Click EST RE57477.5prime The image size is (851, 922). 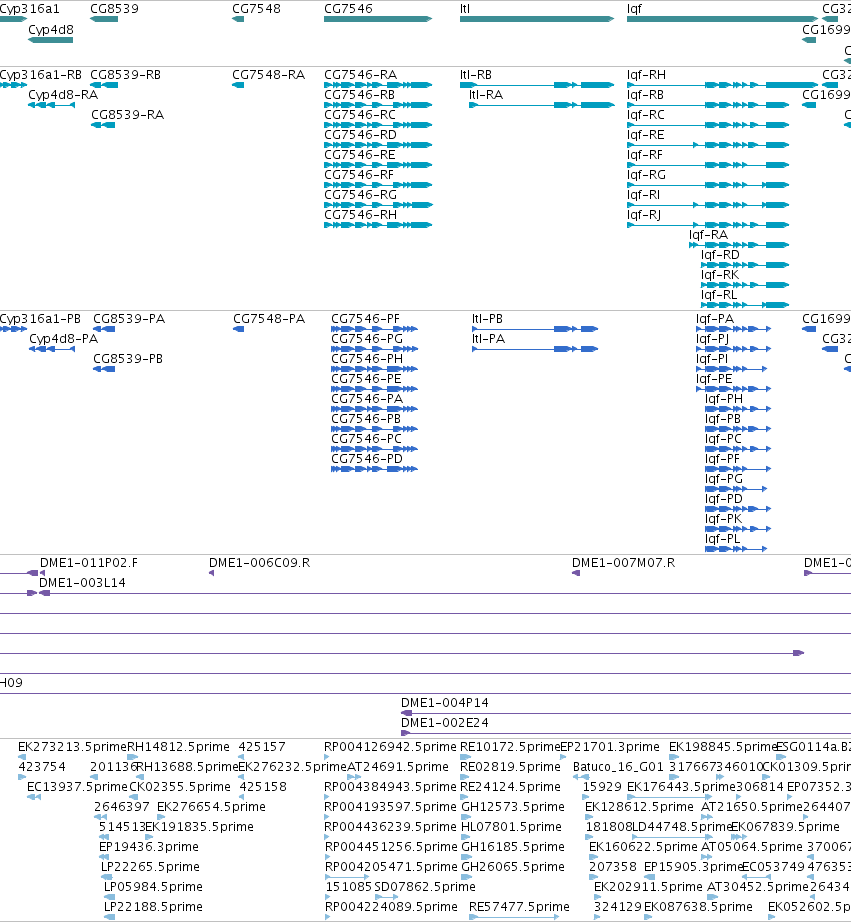click(519, 907)
